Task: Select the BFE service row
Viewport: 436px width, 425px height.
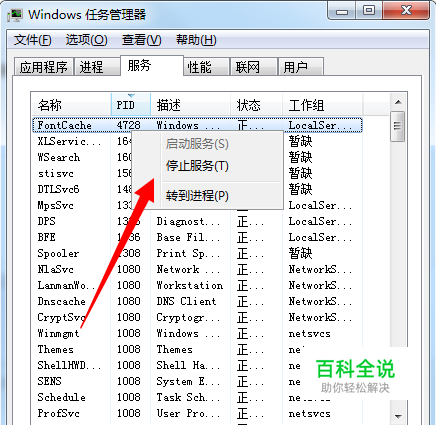Action: tap(197, 237)
